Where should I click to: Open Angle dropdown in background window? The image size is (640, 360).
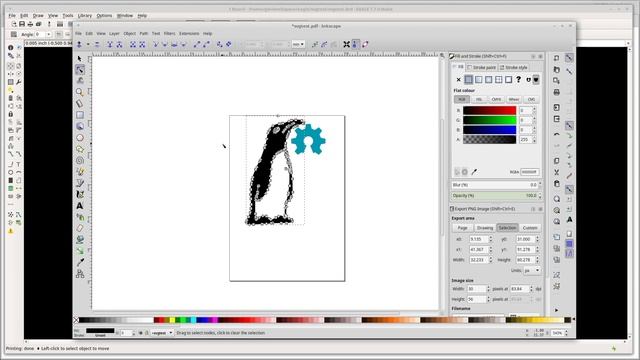[49, 34]
